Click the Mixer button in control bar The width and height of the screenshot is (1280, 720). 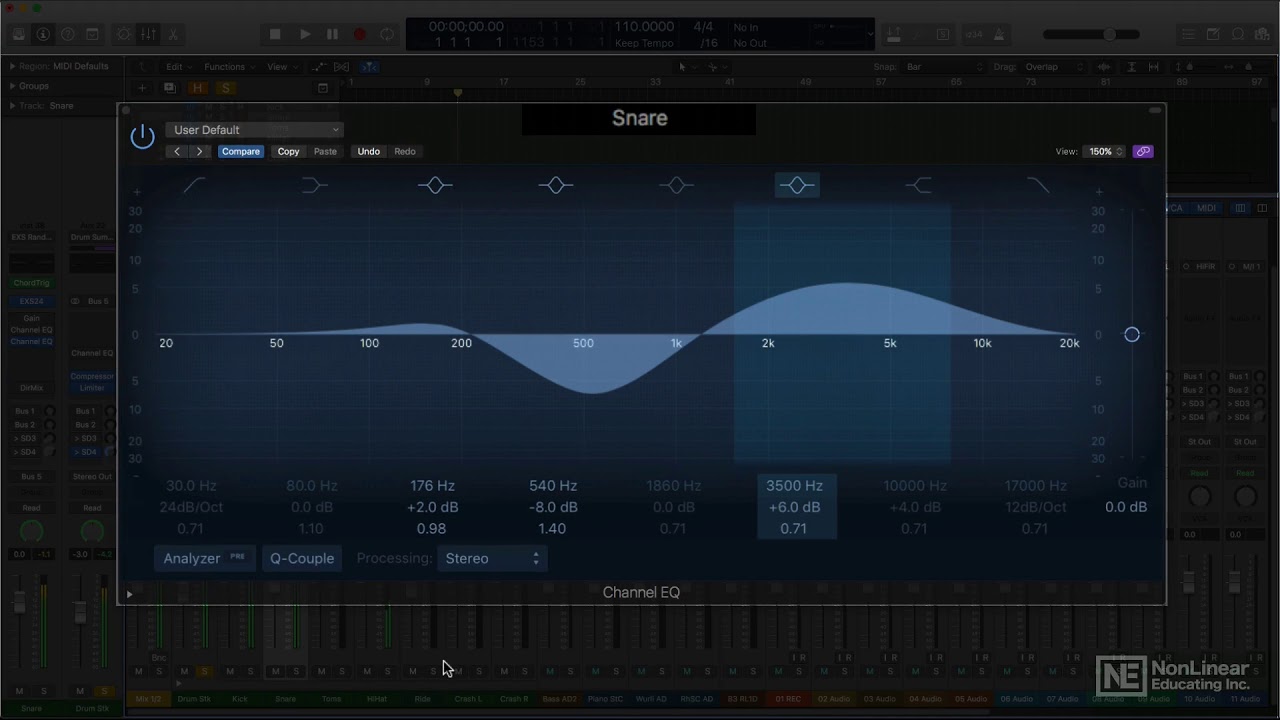click(148, 34)
